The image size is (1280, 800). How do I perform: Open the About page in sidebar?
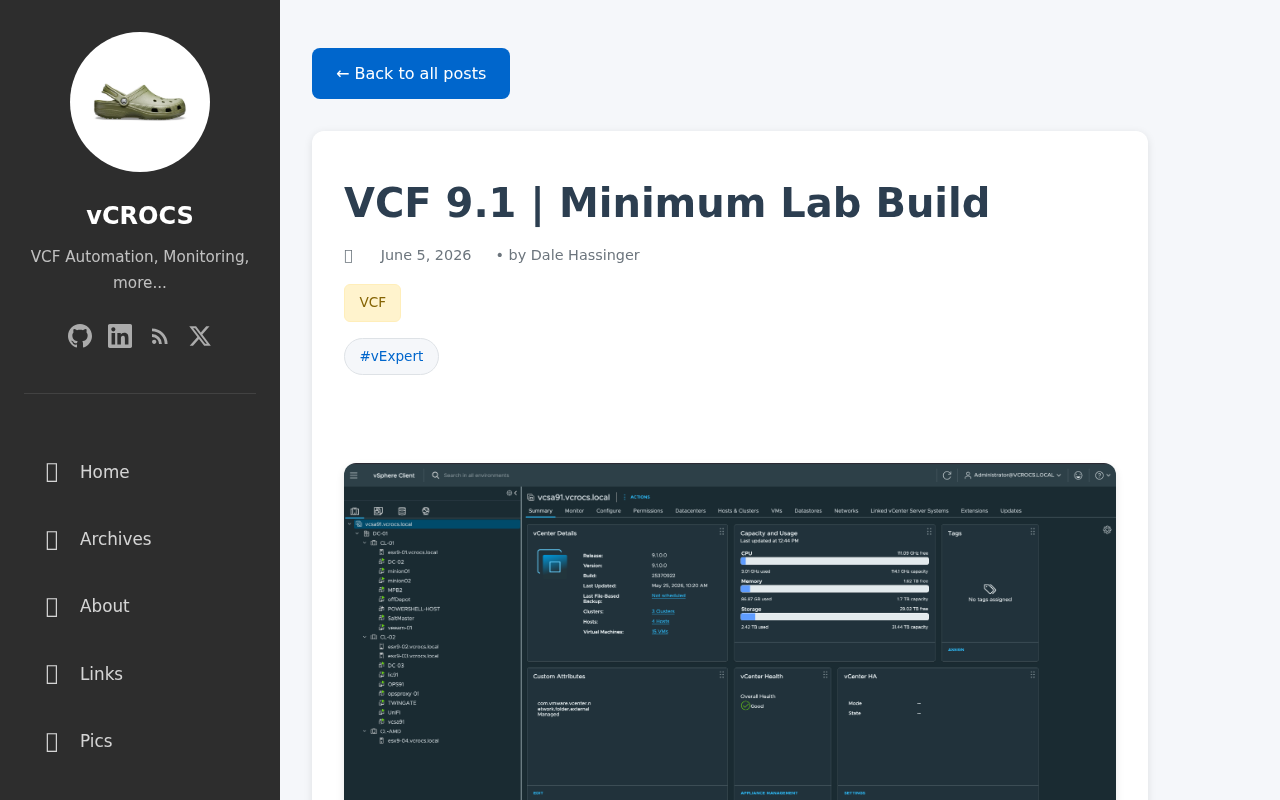pyautogui.click(x=140, y=606)
